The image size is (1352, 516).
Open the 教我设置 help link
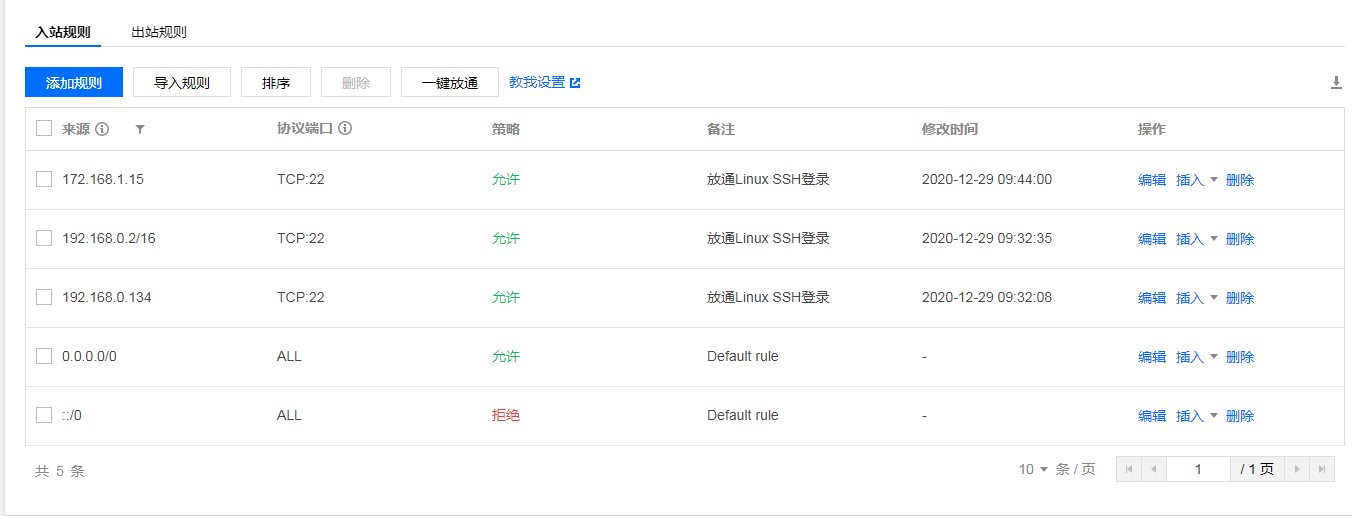(x=545, y=82)
